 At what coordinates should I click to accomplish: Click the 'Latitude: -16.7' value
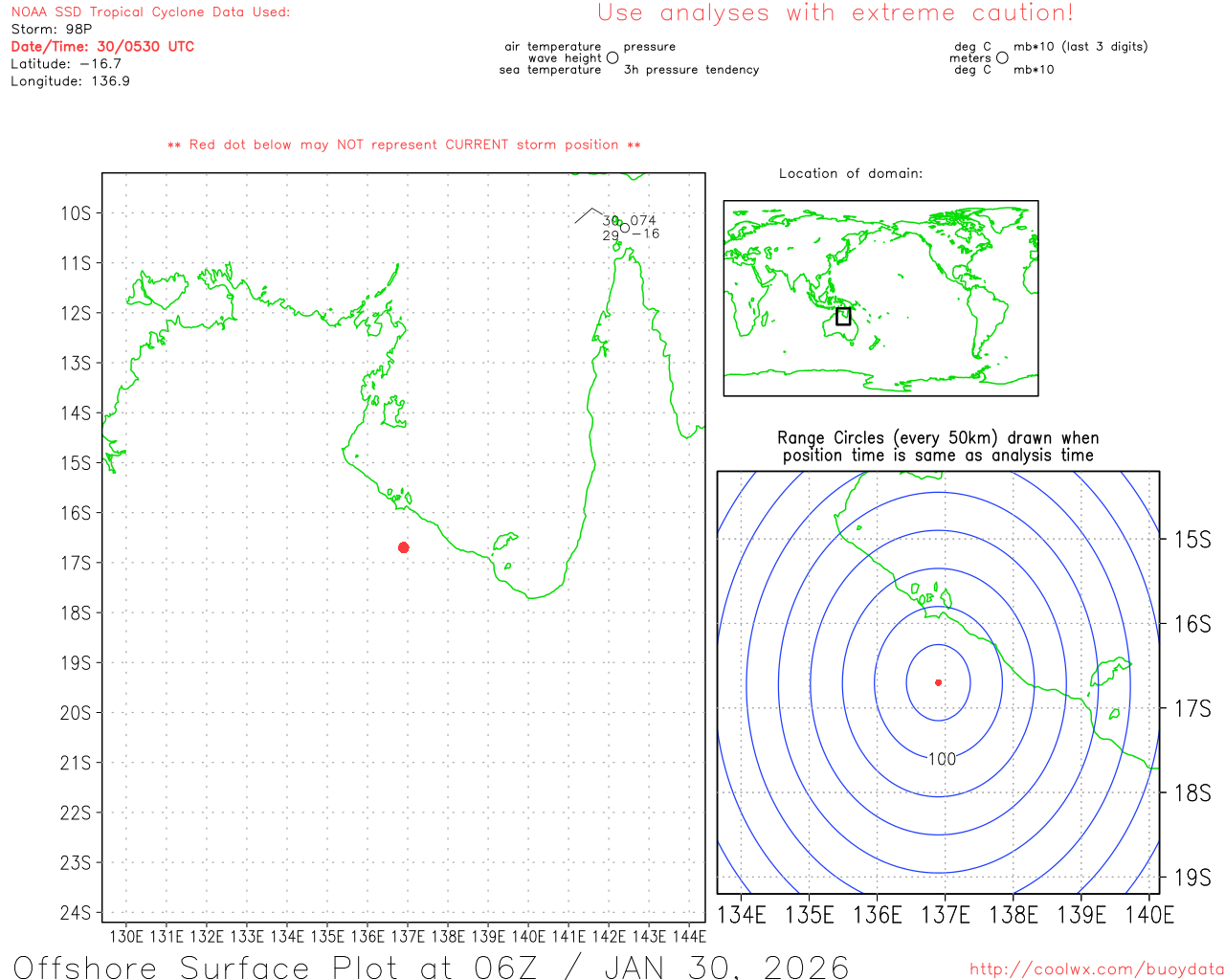pyautogui.click(x=66, y=64)
